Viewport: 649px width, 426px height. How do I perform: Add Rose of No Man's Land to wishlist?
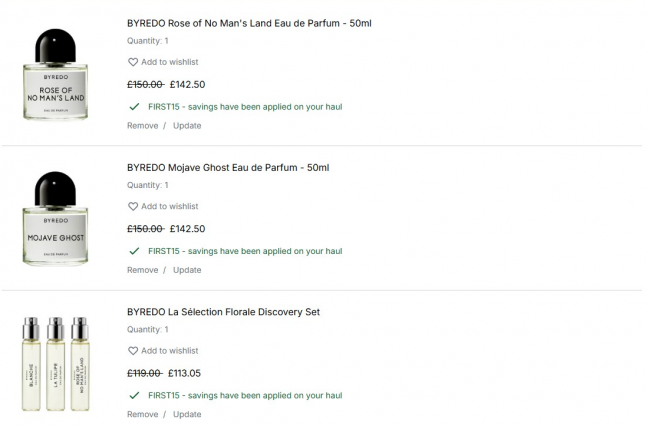(170, 62)
